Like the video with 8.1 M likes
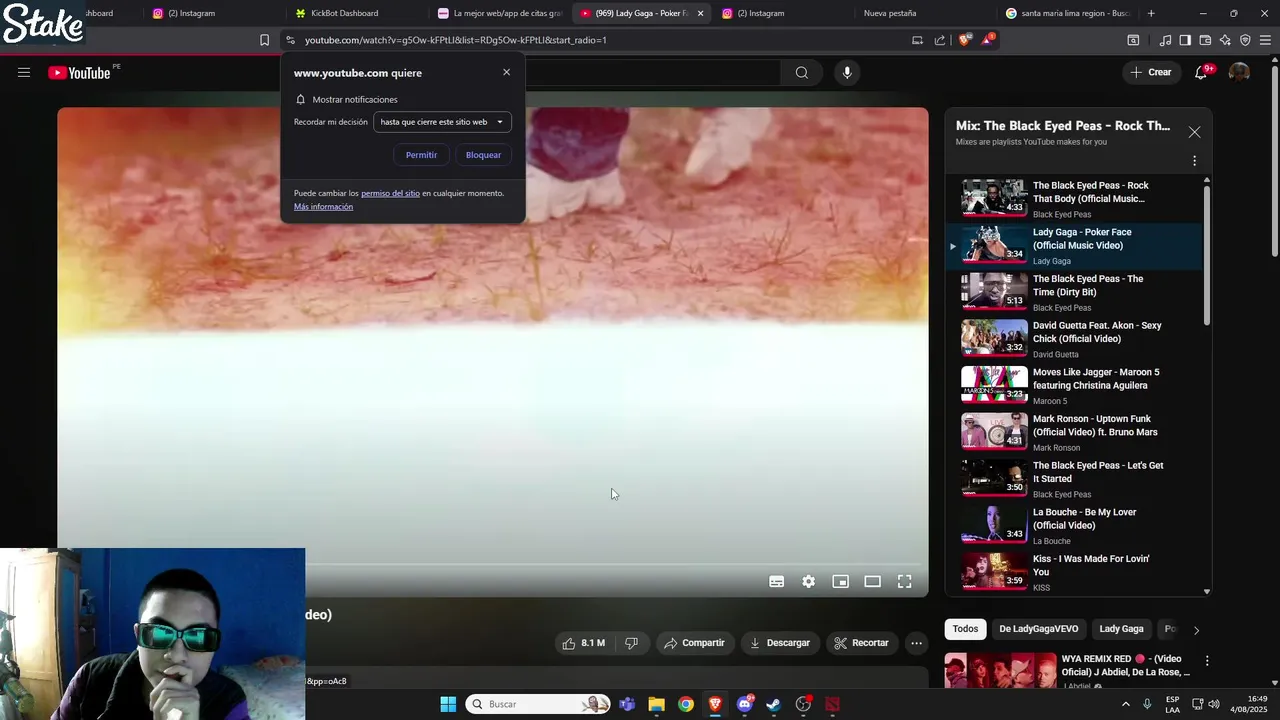The height and width of the screenshot is (720, 1280). (584, 643)
